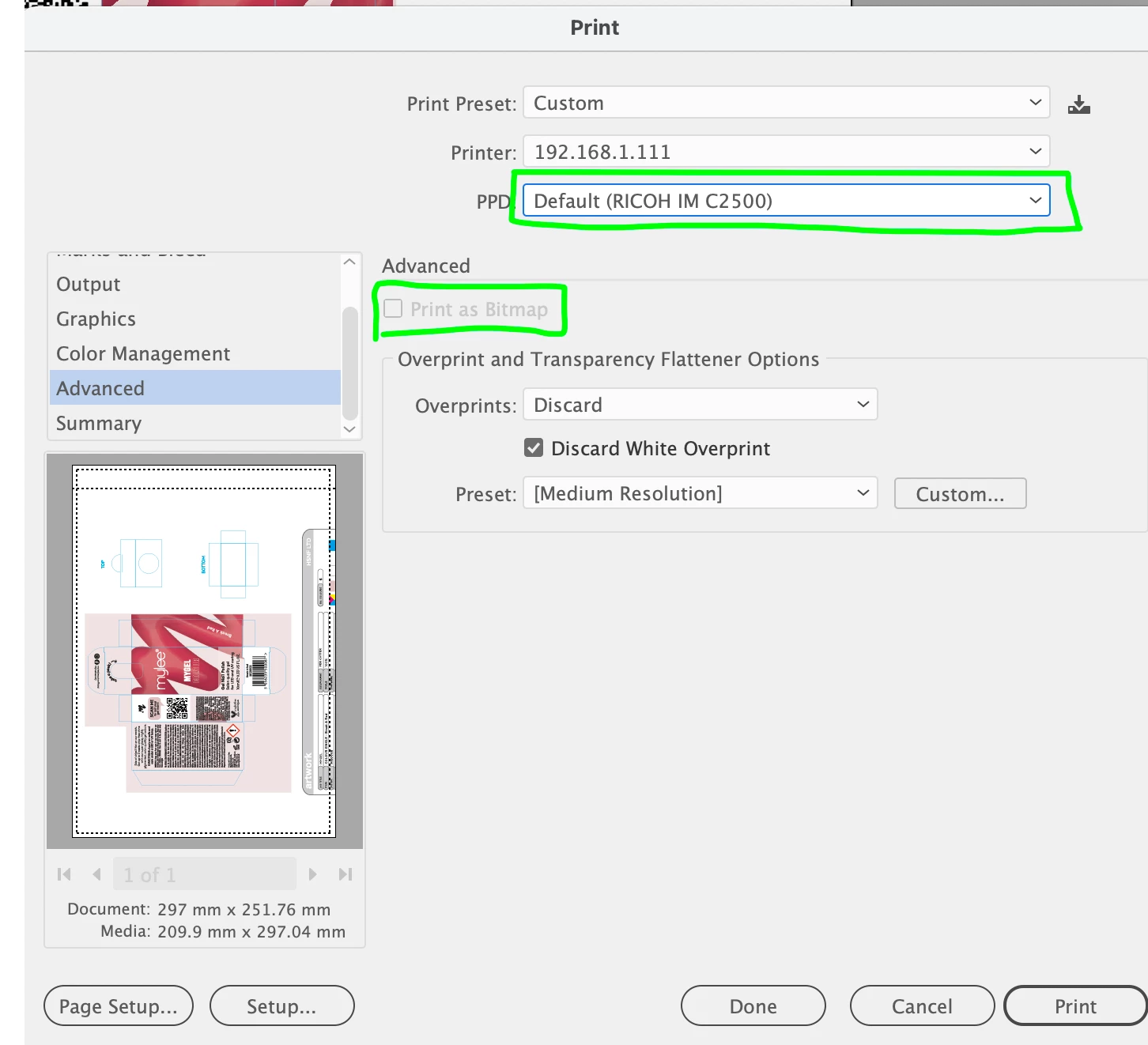Enable Print as Bitmap checkbox
This screenshot has width=1148, height=1045.
(393, 308)
